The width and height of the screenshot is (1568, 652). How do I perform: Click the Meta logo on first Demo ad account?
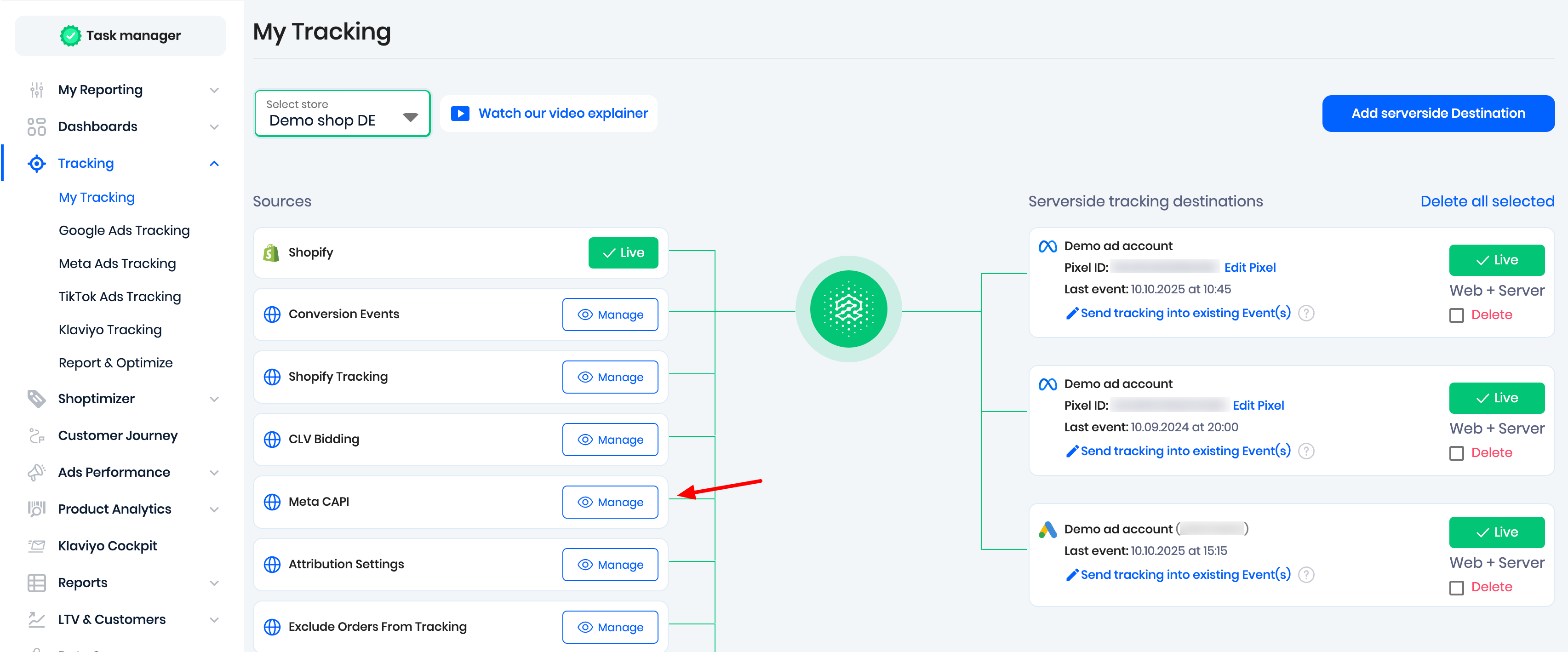pos(1047,246)
